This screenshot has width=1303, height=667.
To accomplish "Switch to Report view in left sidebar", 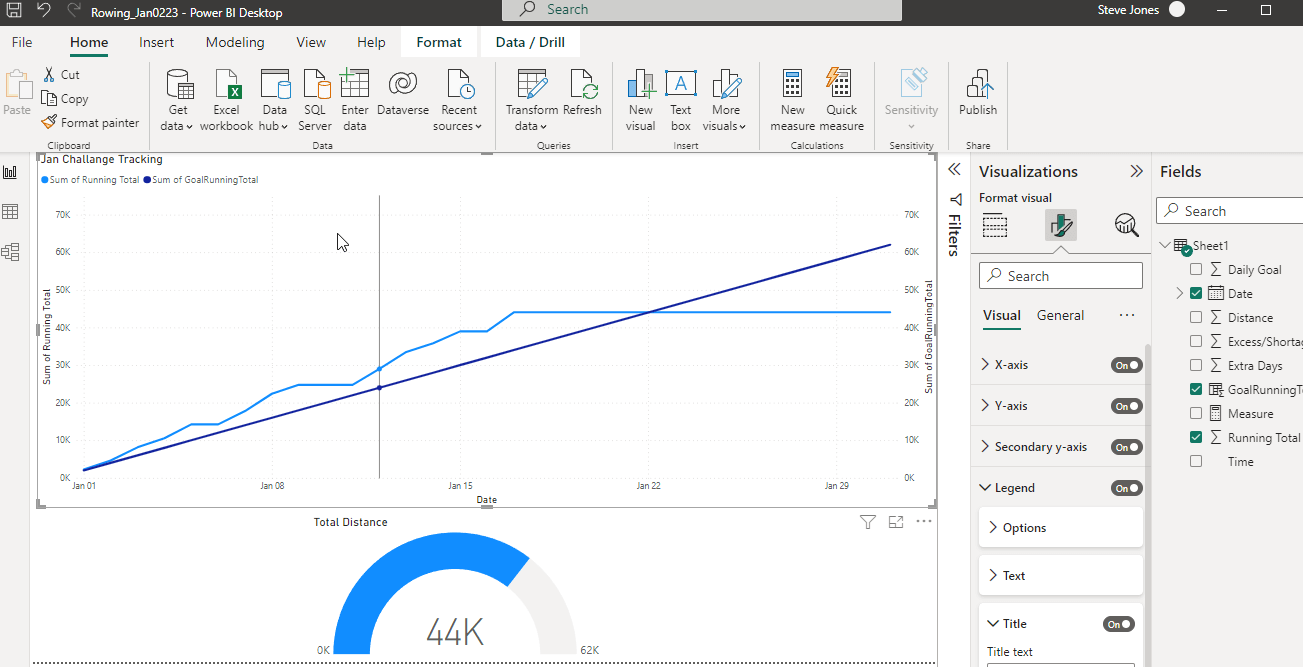I will tap(11, 172).
